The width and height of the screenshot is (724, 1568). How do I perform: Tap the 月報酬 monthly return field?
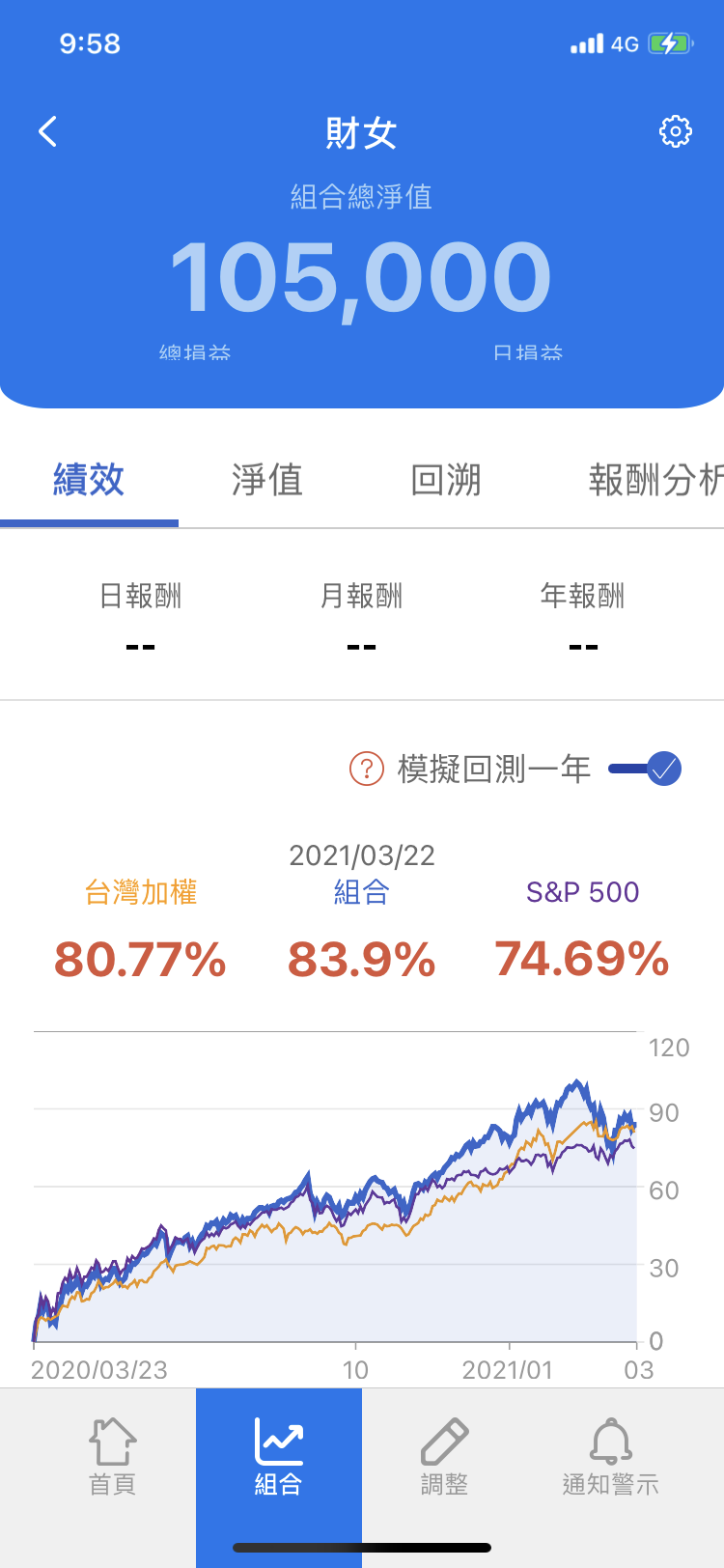(361, 618)
